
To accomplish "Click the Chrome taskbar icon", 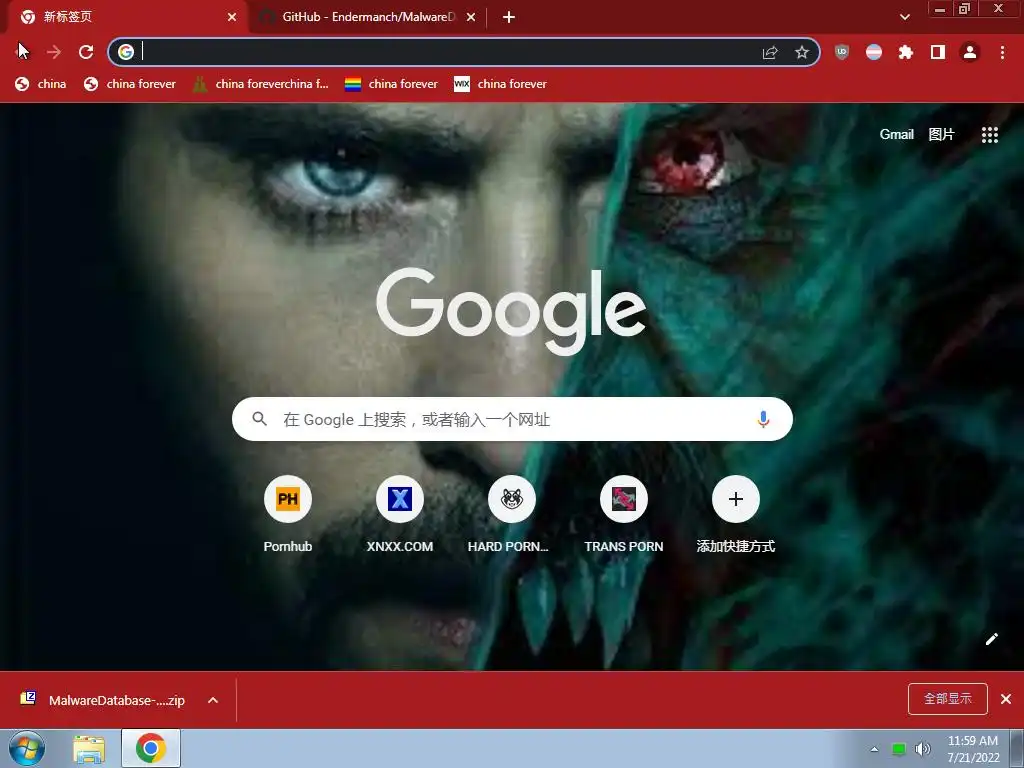I will [151, 748].
